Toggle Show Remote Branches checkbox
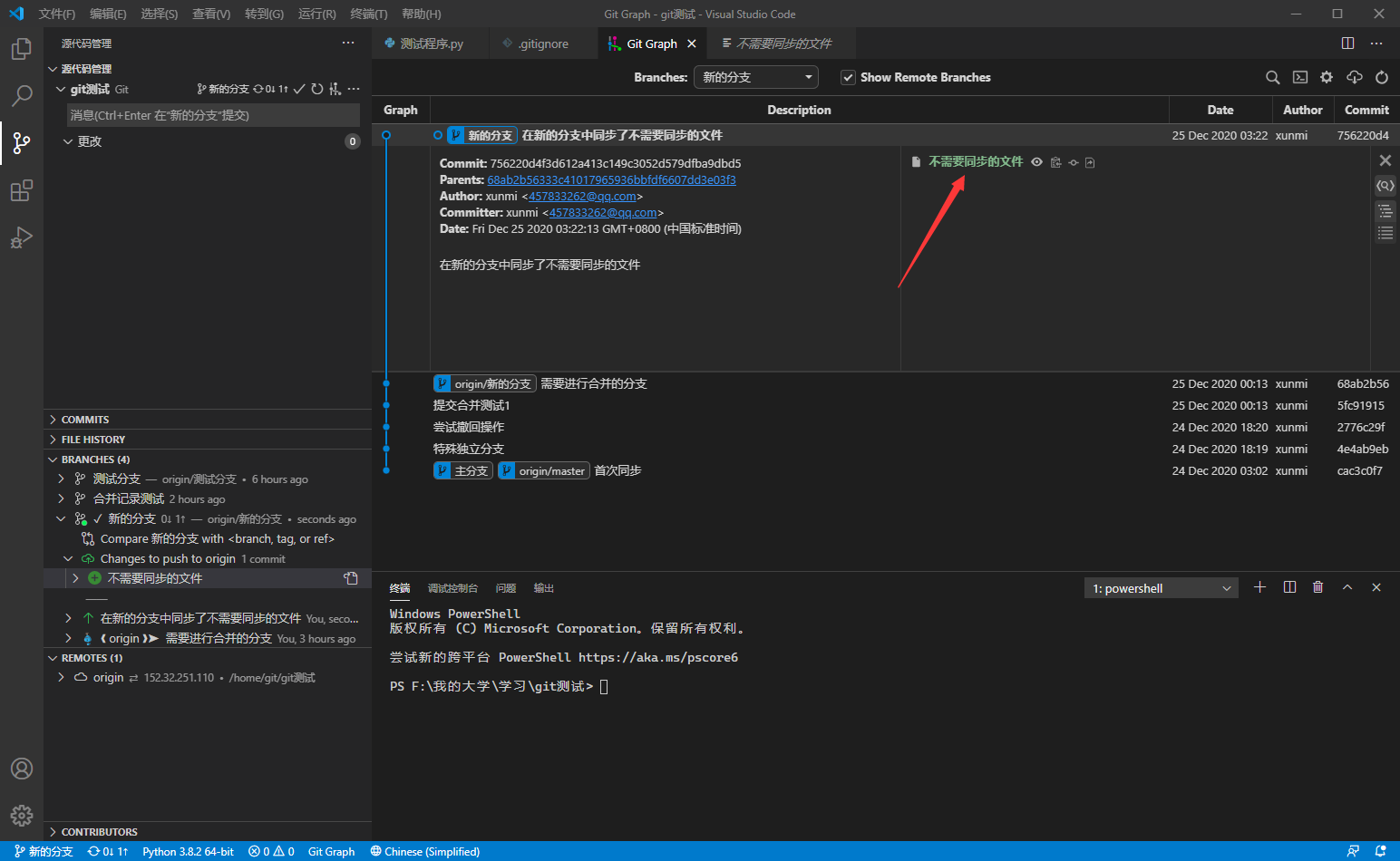This screenshot has width=1400, height=861. click(848, 78)
